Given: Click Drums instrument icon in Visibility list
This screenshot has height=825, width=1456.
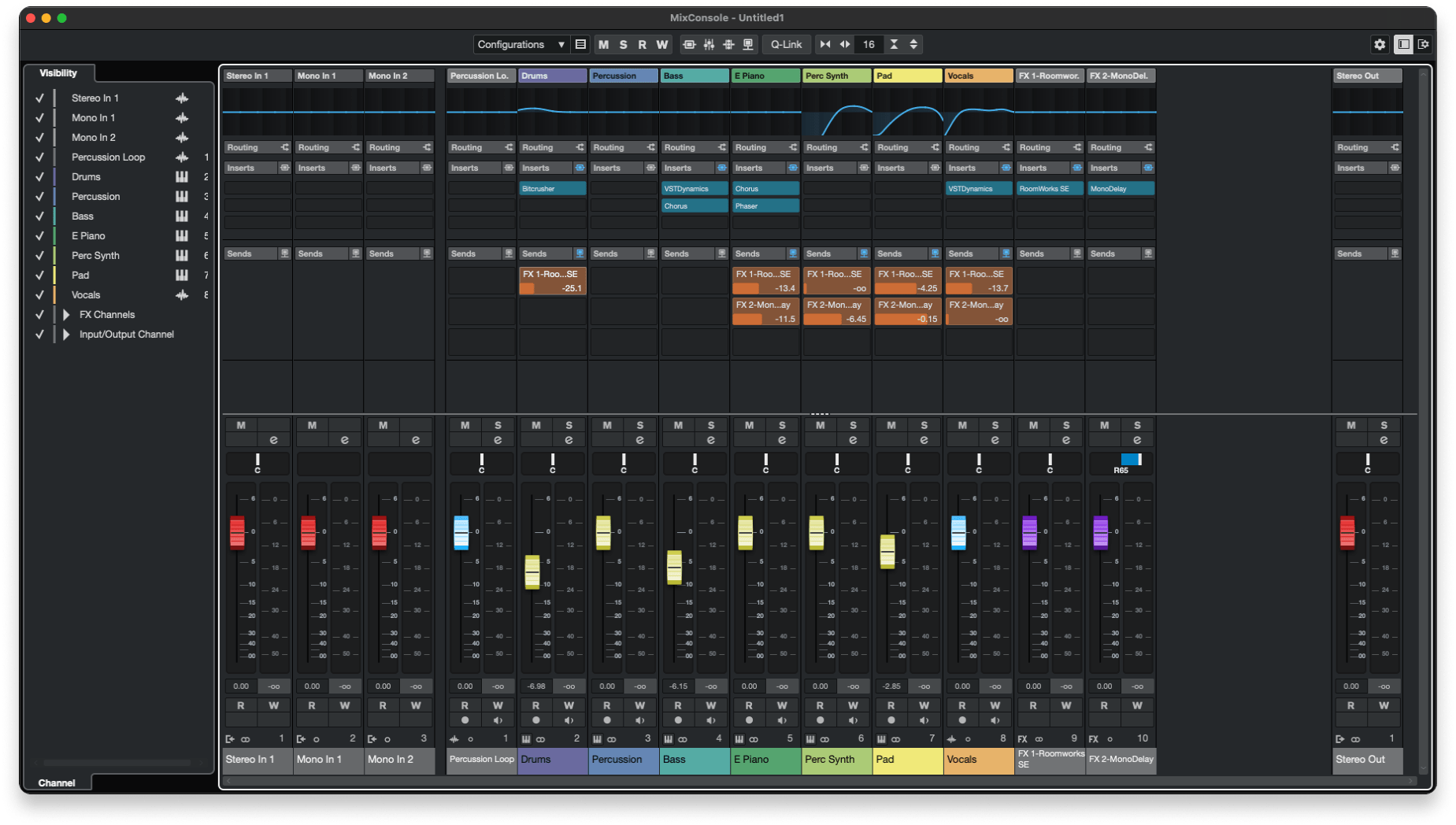Looking at the screenshot, I should [x=182, y=177].
